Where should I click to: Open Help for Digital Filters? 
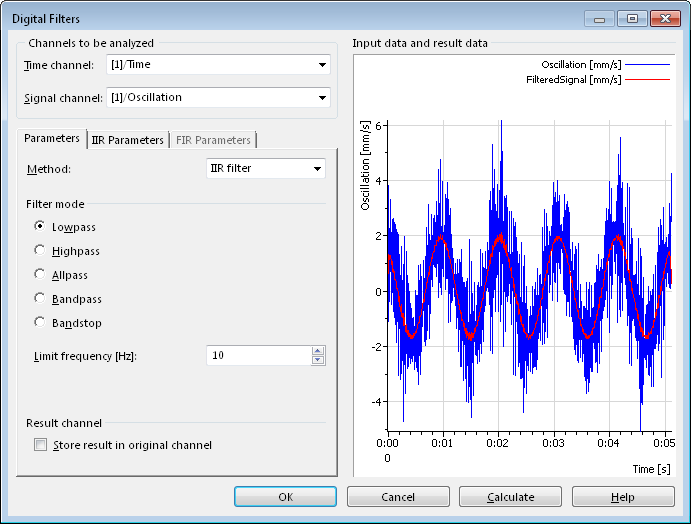(x=622, y=497)
